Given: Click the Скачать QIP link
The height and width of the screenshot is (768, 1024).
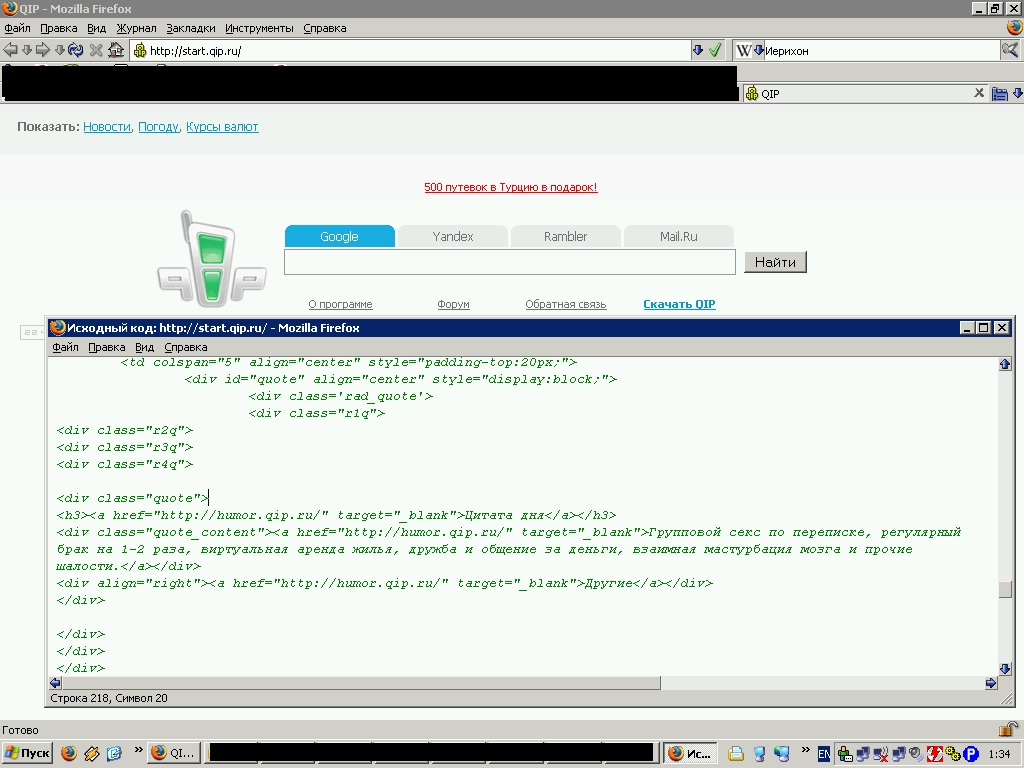Looking at the screenshot, I should tap(679, 304).
